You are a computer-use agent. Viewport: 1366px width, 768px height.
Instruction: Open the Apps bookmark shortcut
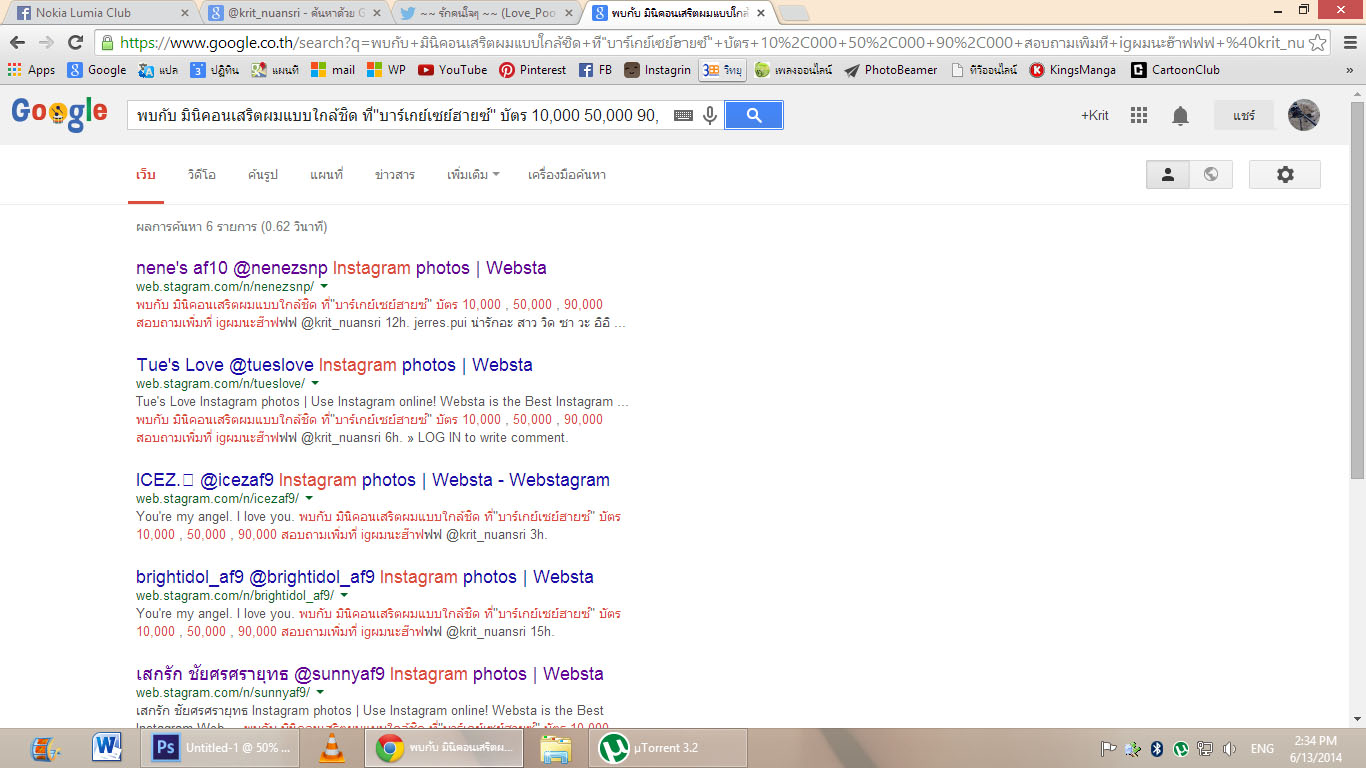[31, 70]
